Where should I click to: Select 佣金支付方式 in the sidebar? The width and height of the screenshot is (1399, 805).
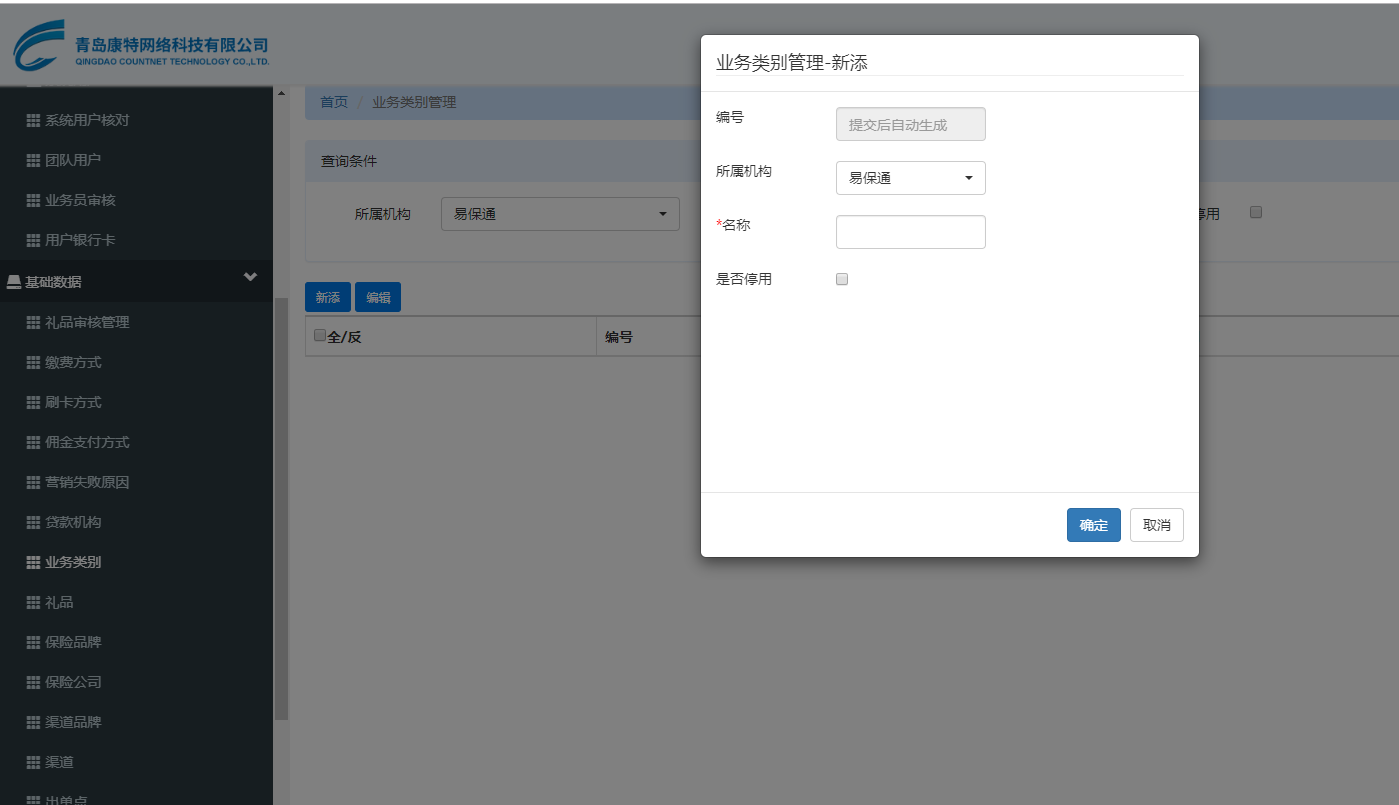(x=87, y=442)
